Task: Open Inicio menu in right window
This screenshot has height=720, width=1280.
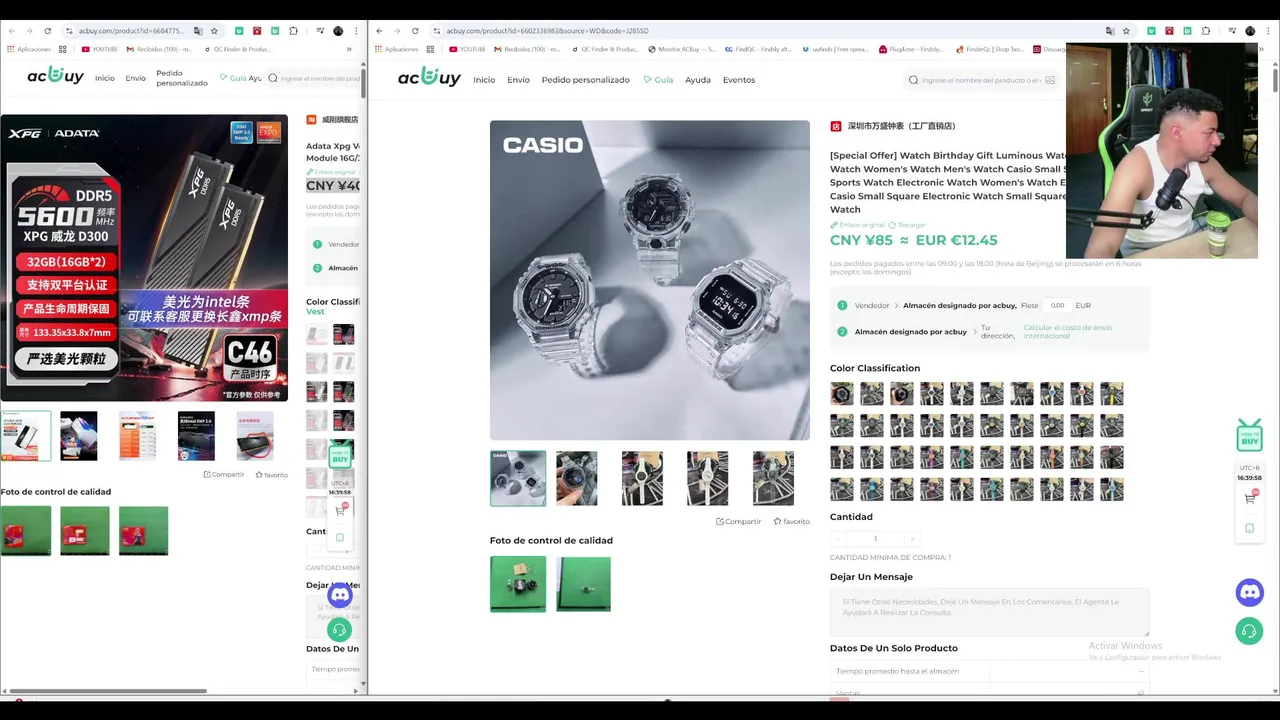Action: (x=484, y=80)
